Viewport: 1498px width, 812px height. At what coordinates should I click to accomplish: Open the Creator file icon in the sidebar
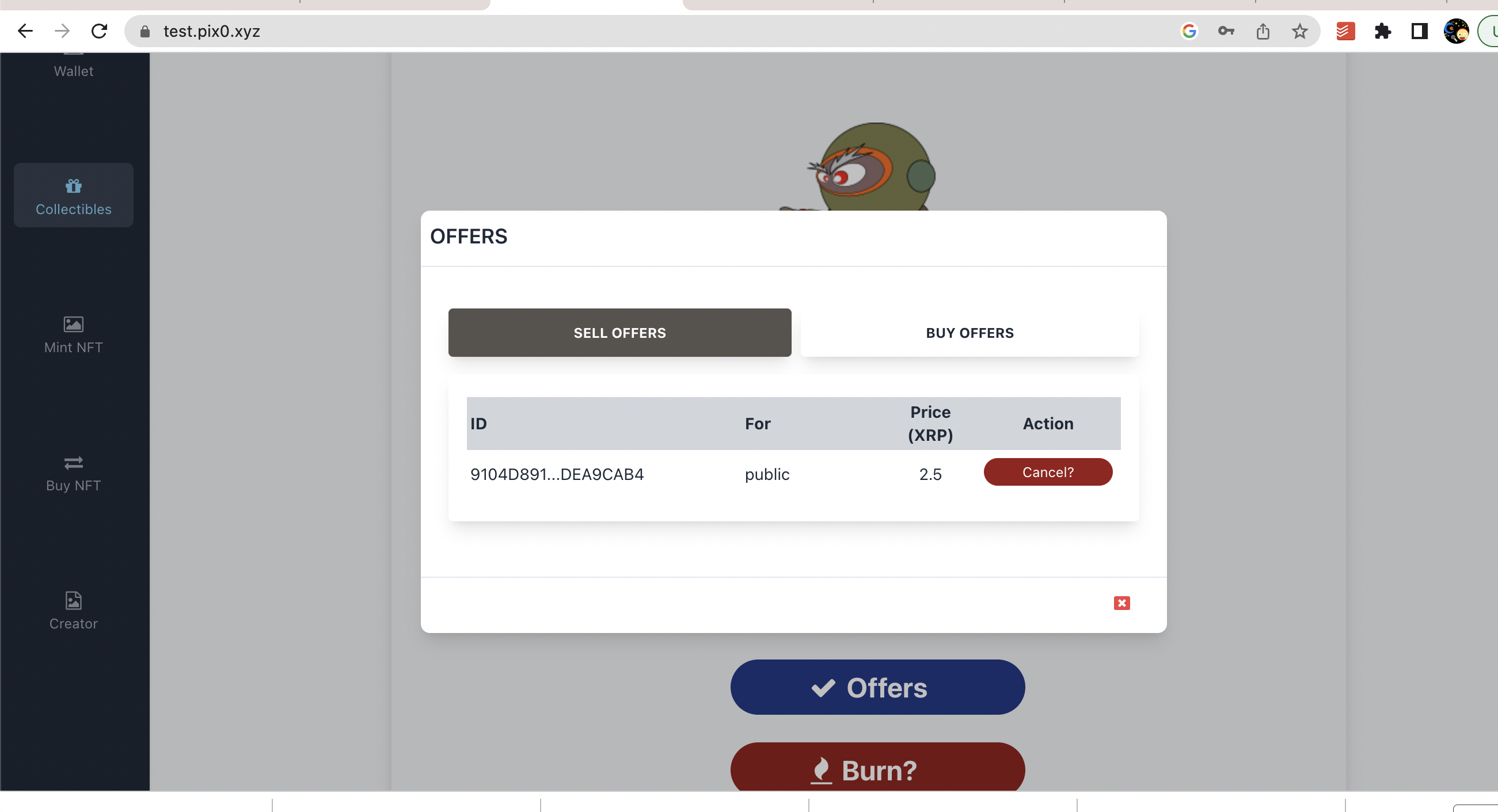point(73,600)
